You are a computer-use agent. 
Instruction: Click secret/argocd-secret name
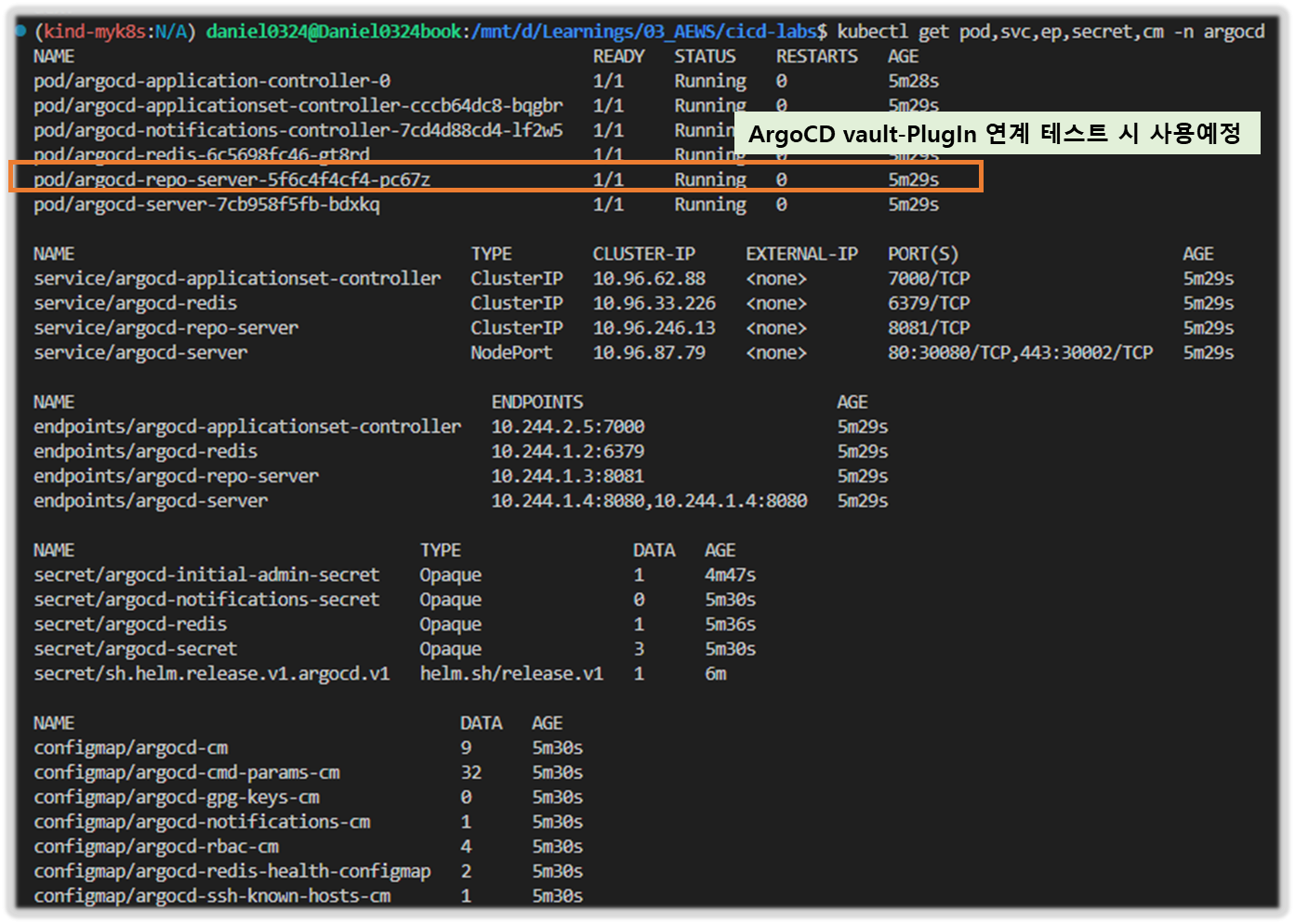136,649
